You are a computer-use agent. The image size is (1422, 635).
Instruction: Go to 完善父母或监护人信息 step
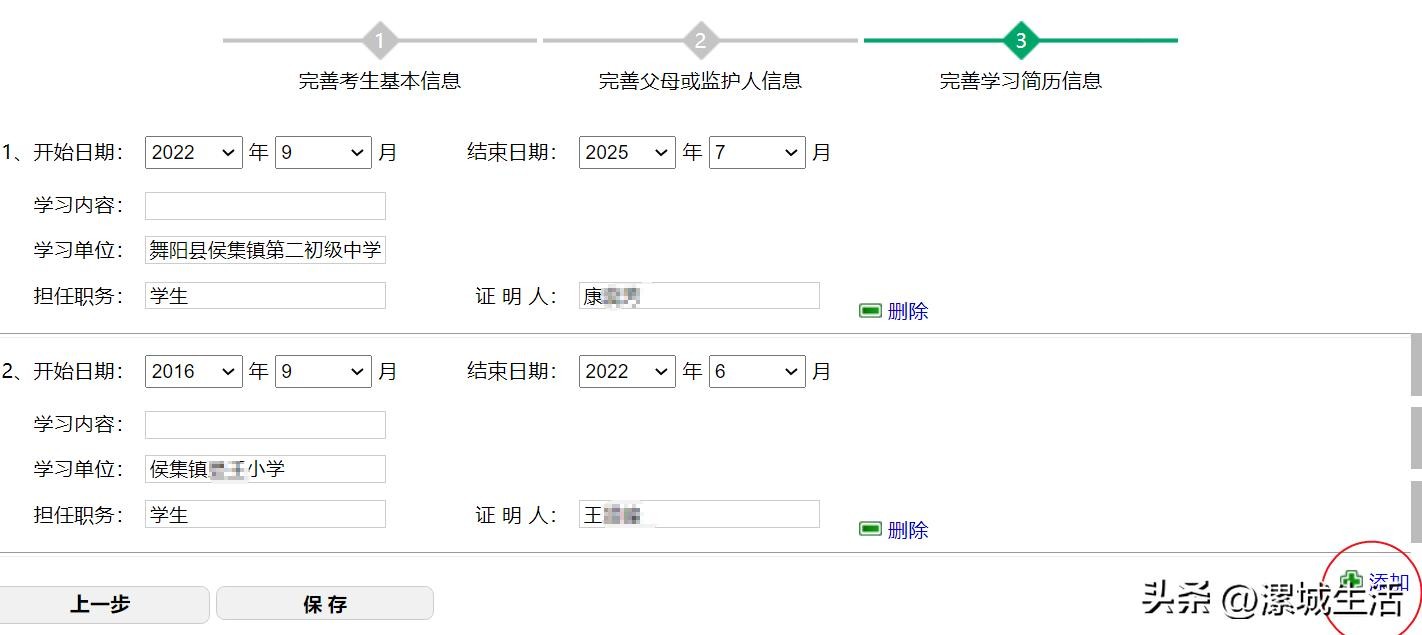click(700, 81)
